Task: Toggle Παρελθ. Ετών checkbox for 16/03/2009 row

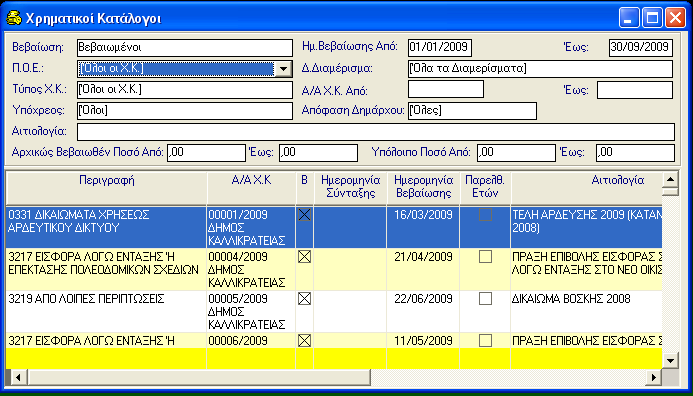Action: pyautogui.click(x=485, y=215)
